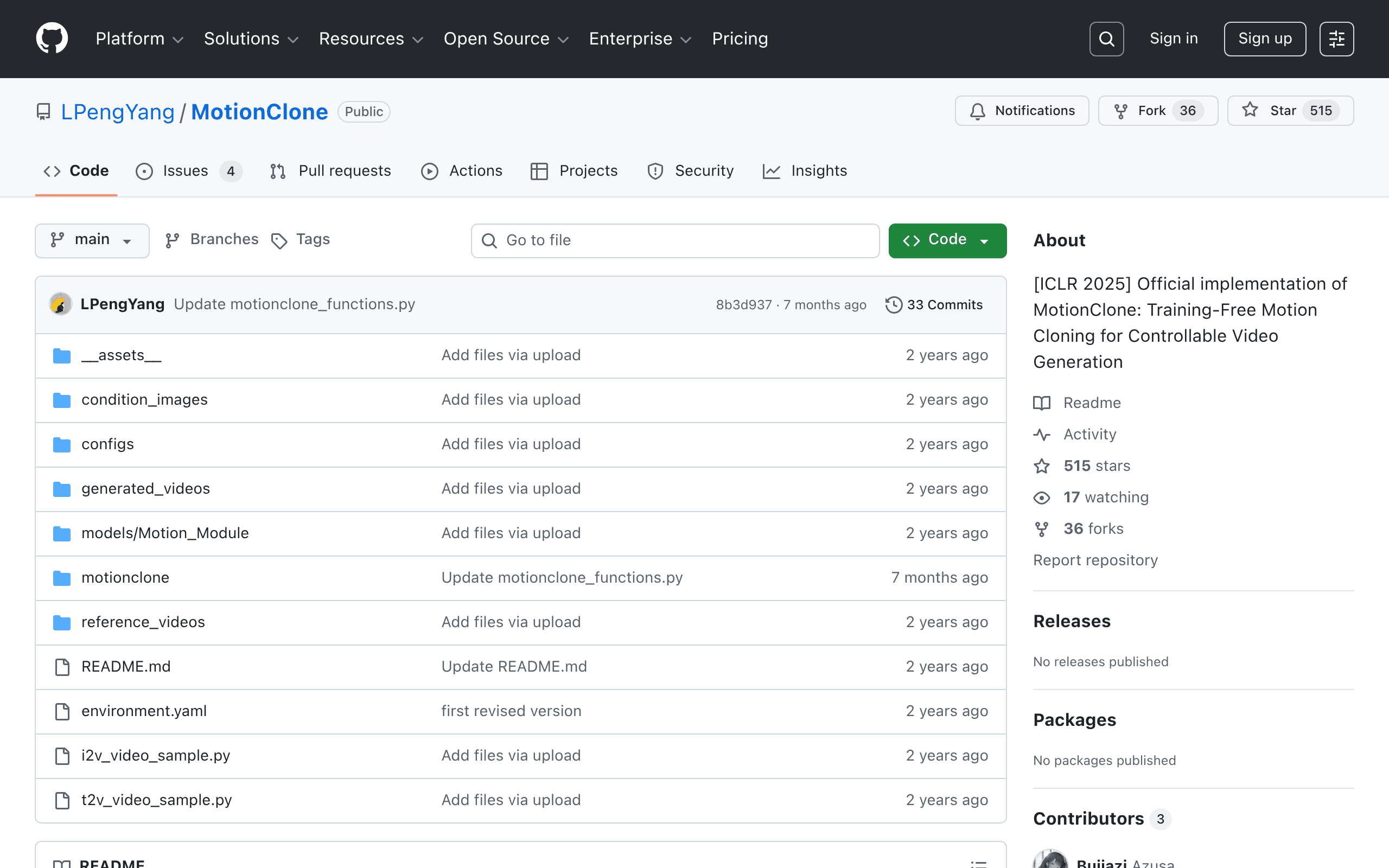Screen dimensions: 1389x868
Task: Open the search magnifier button
Action: [x=1106, y=39]
